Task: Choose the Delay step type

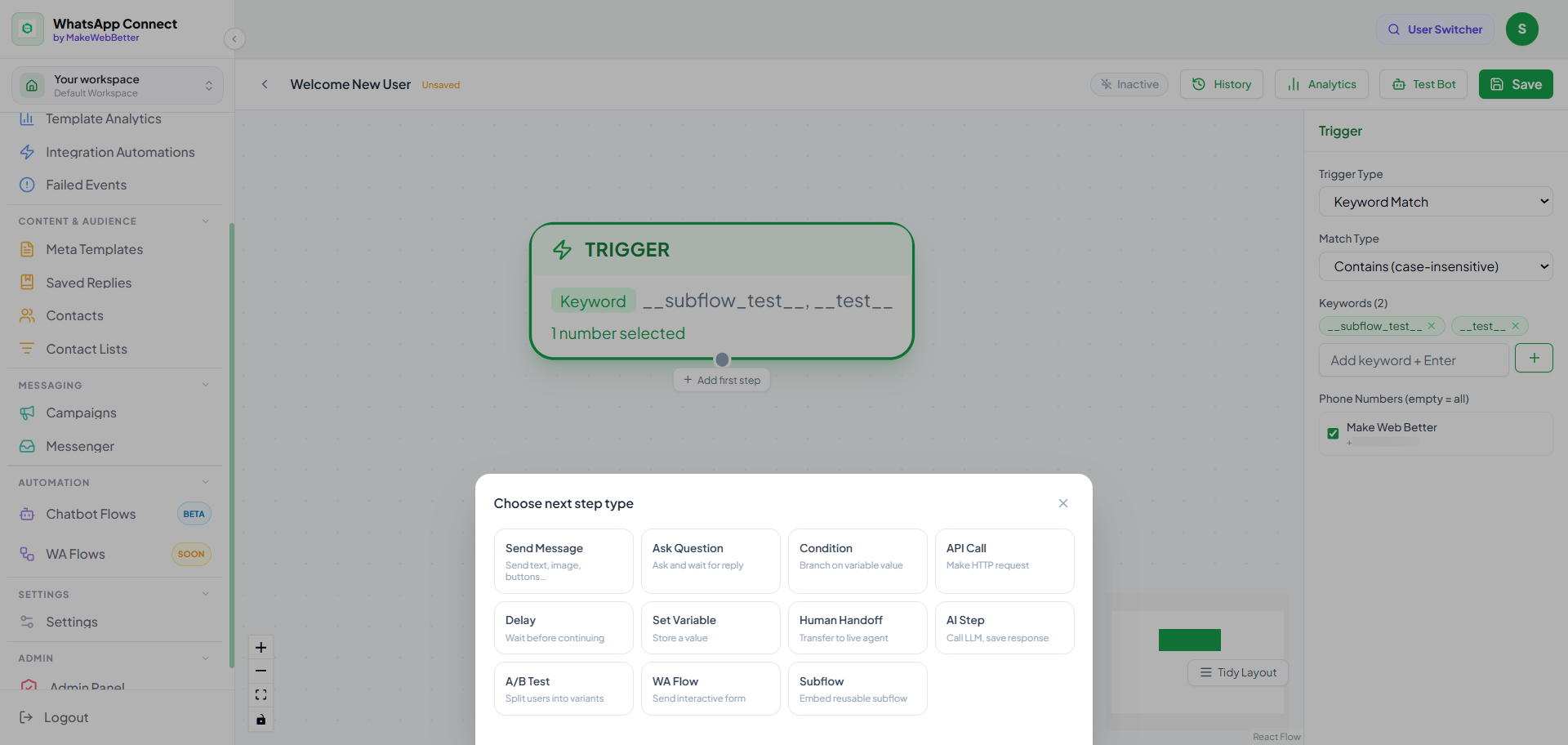Action: click(x=563, y=628)
